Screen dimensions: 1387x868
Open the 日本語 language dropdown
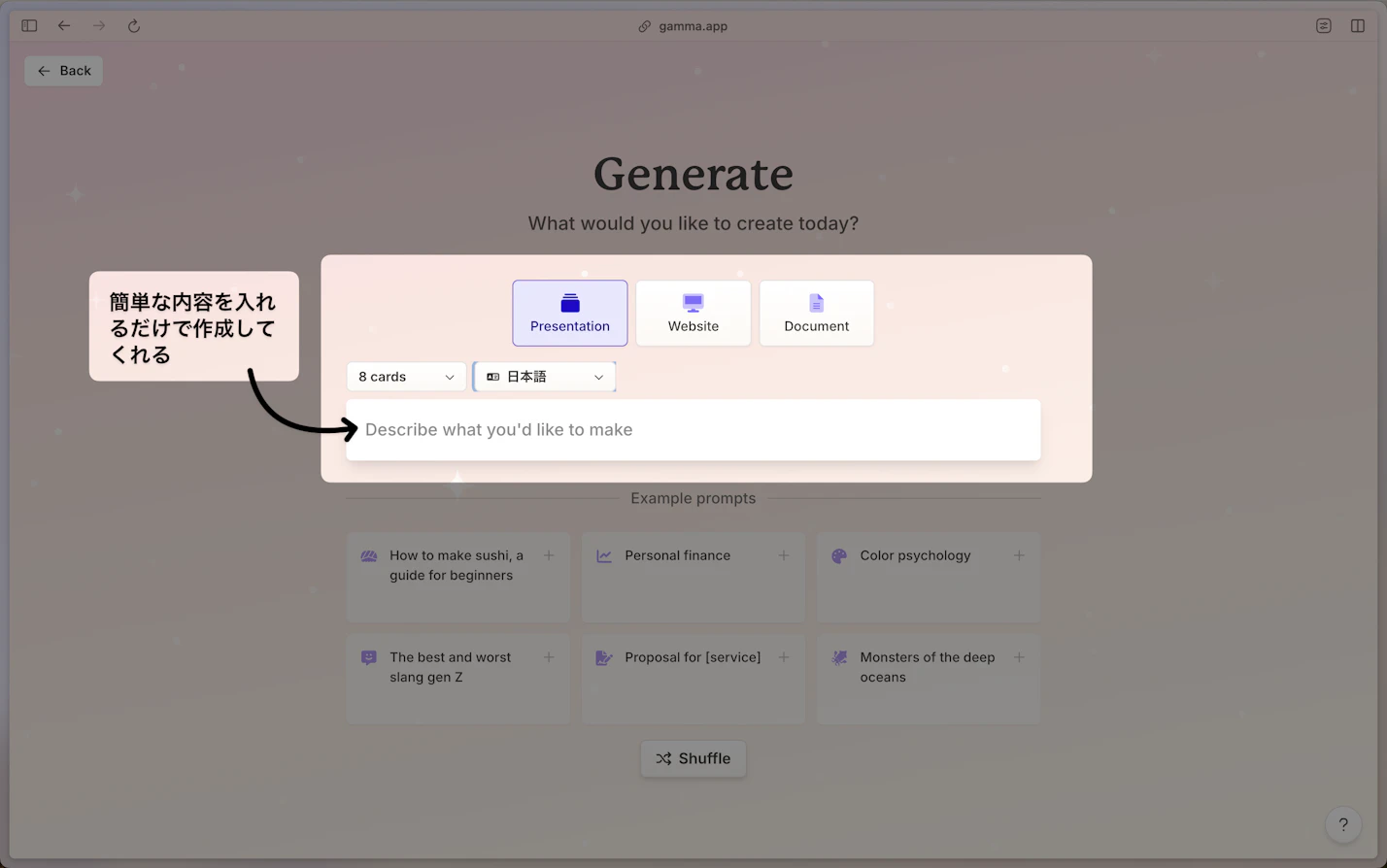(545, 377)
